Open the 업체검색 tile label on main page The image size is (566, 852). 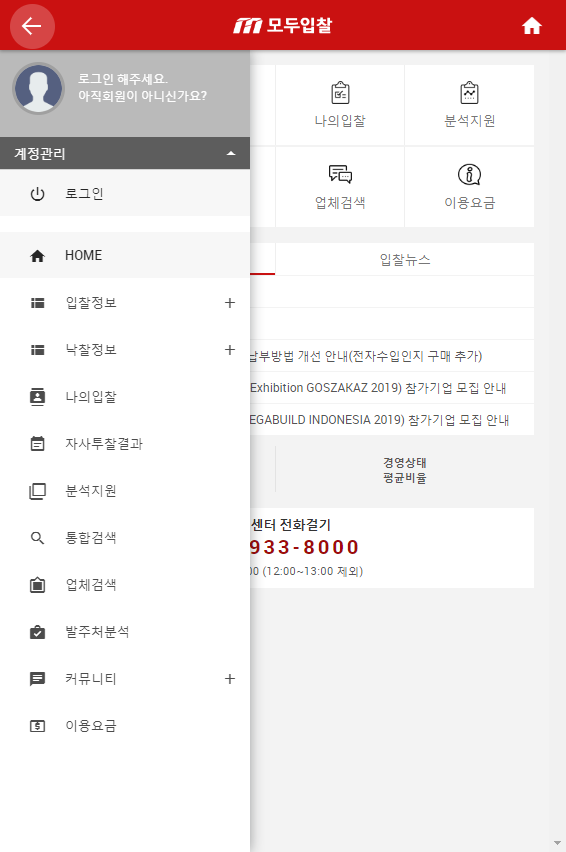(x=340, y=203)
